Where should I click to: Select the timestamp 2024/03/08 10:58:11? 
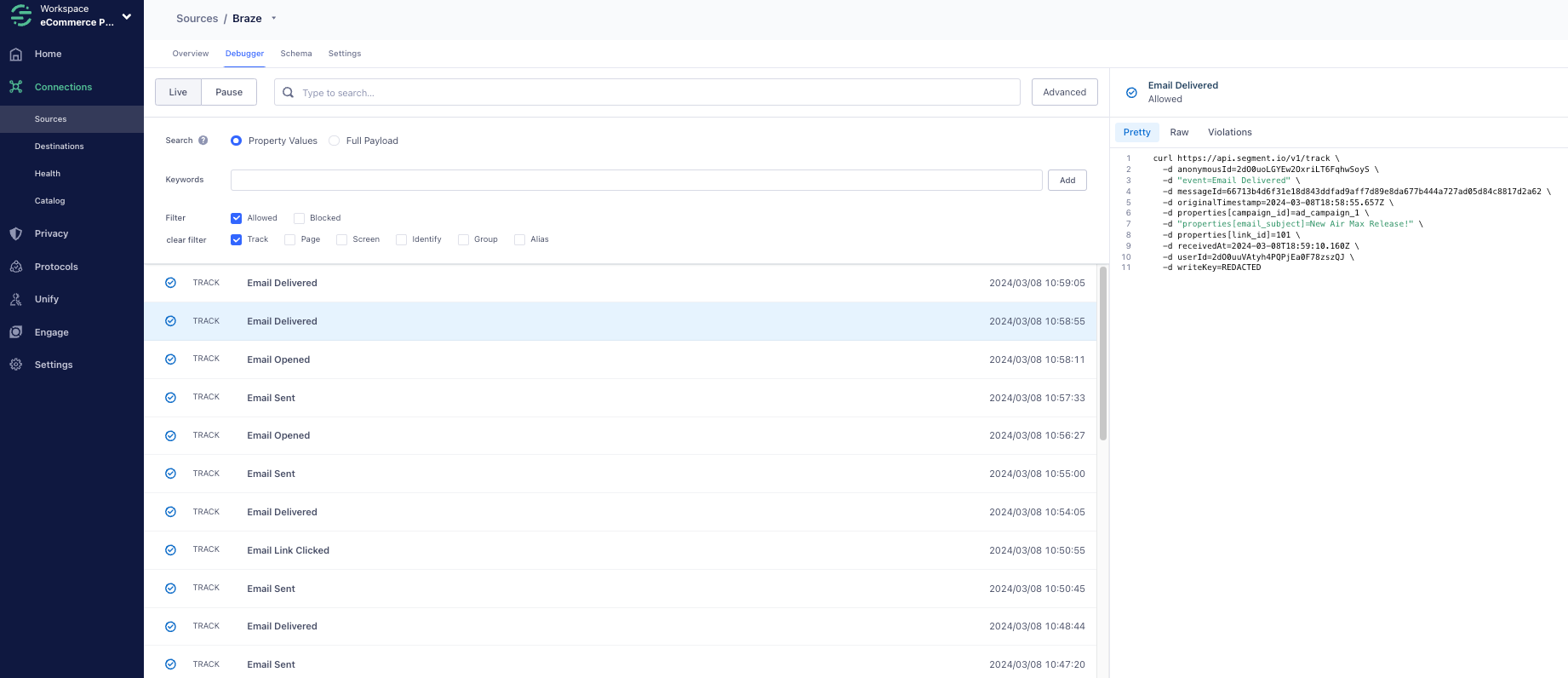(x=1037, y=359)
